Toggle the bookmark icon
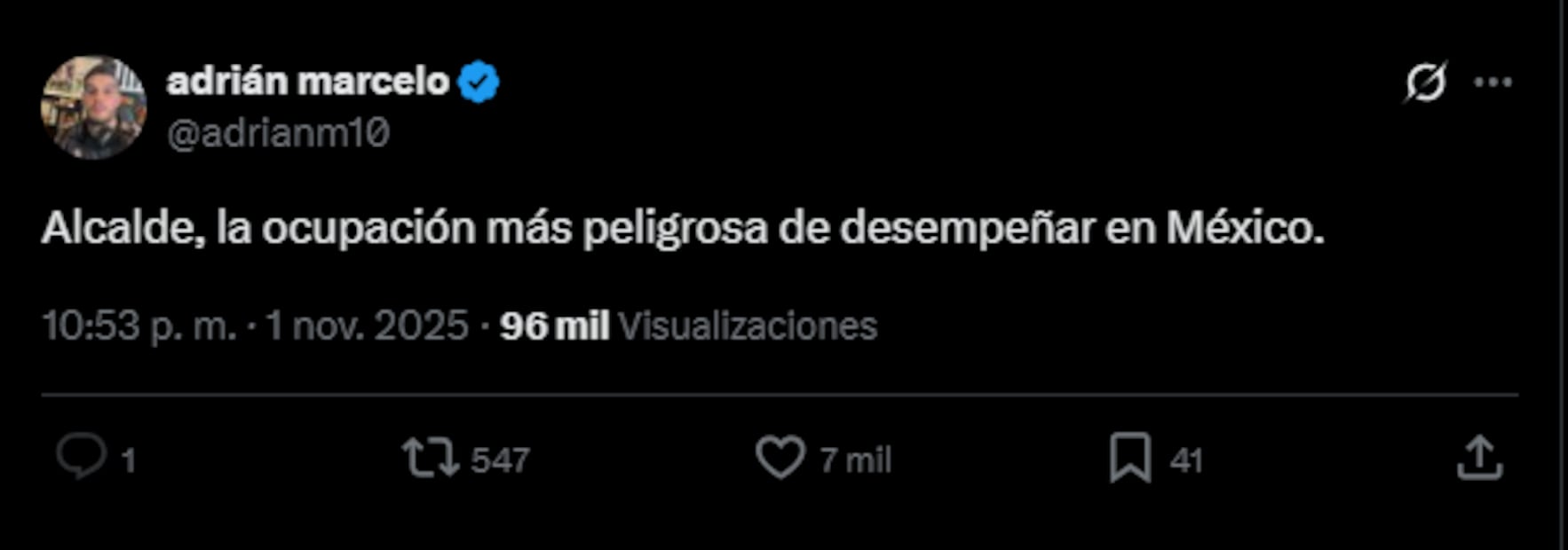1568x550 pixels. (x=1130, y=458)
